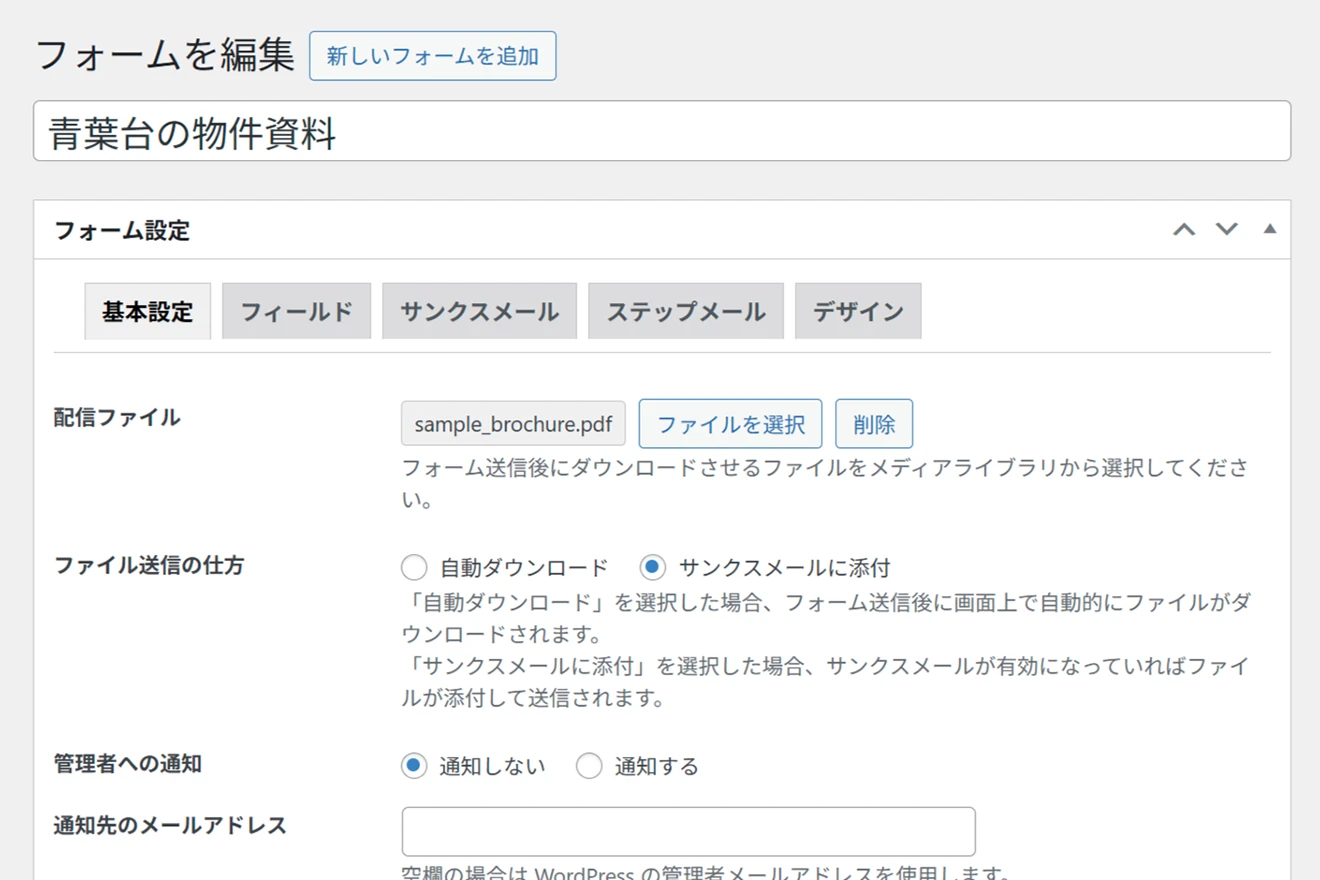Choose 通知しない radio button

tap(414, 766)
